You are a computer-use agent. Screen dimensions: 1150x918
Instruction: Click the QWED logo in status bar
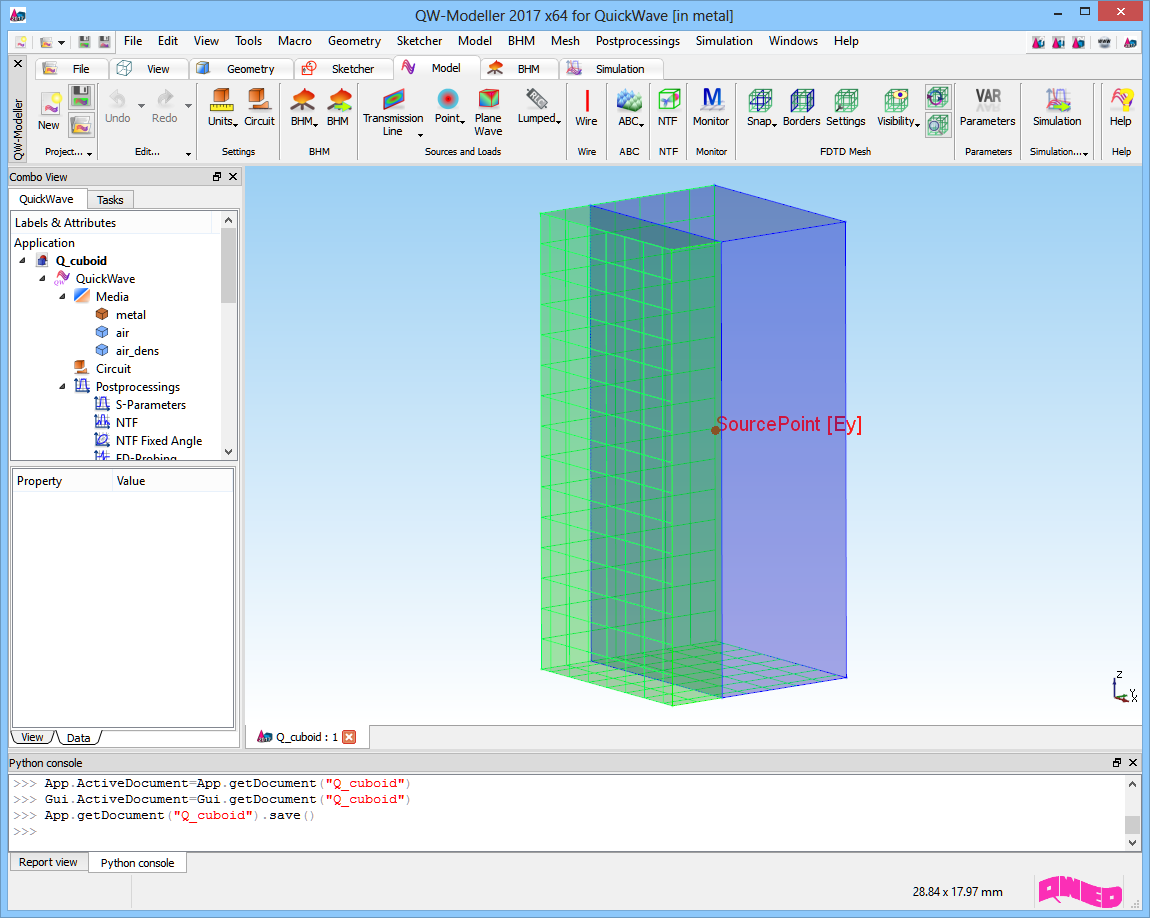point(1080,891)
